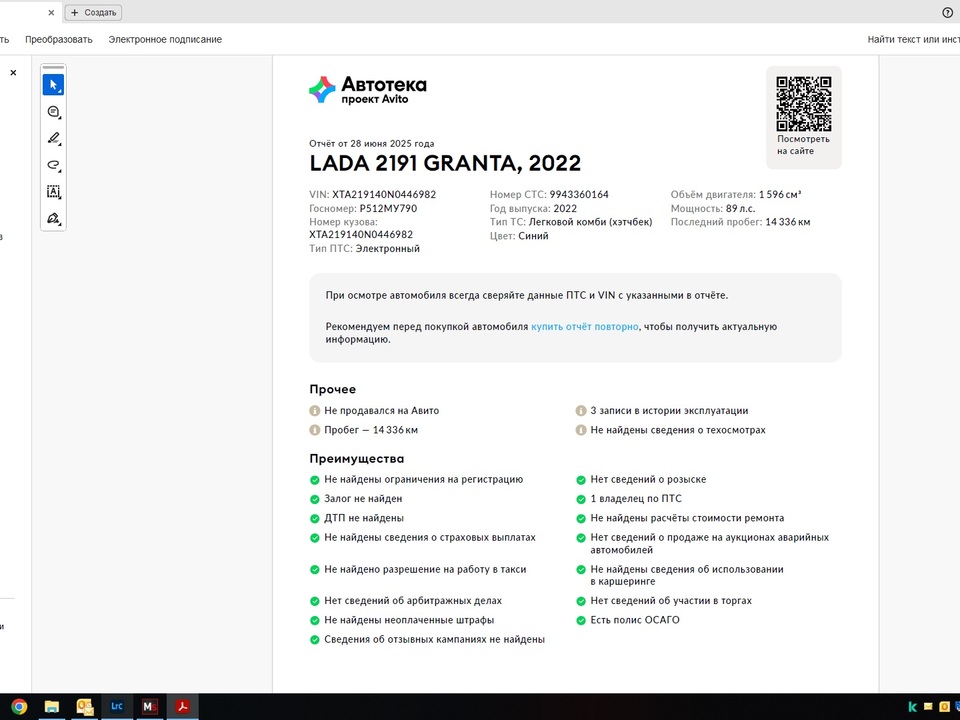
Task: Open File Explorer from the taskbar
Action: click(x=51, y=707)
